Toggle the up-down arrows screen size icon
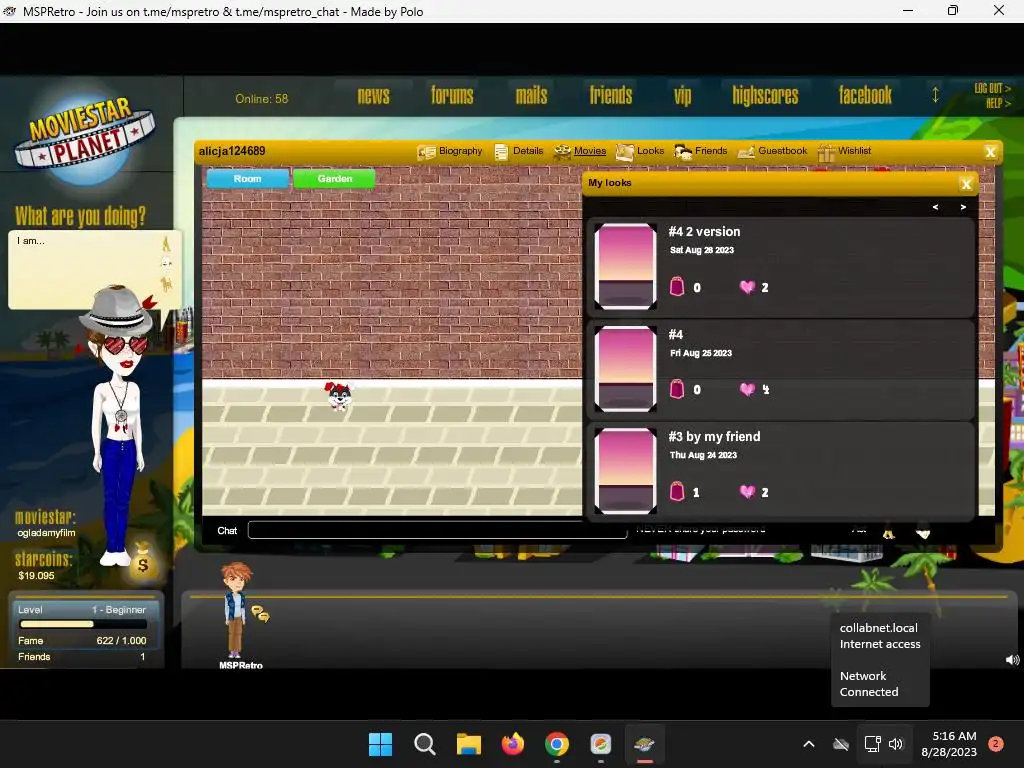 click(x=935, y=95)
